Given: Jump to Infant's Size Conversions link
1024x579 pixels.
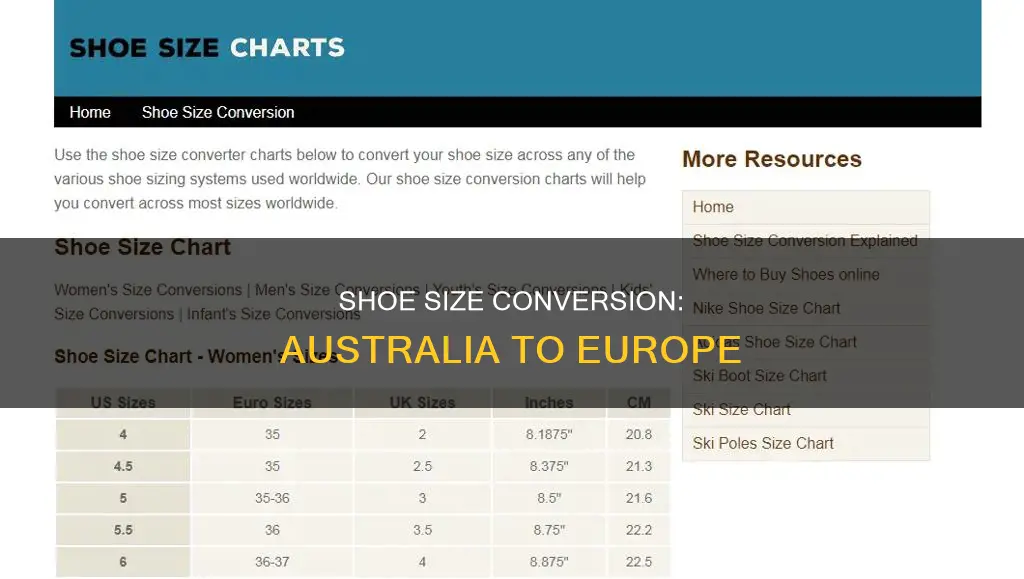Looking at the screenshot, I should pos(274,314).
